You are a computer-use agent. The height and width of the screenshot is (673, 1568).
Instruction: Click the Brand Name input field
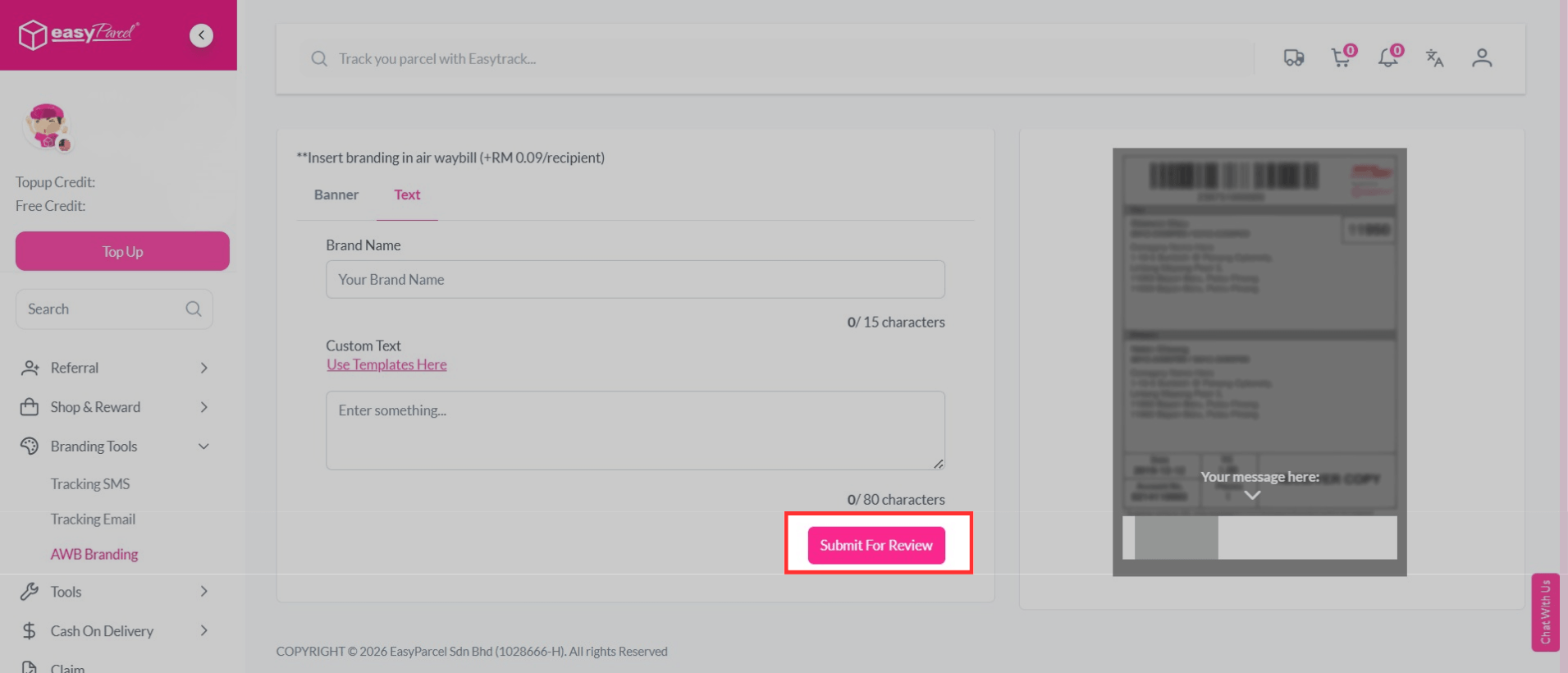[x=635, y=280]
